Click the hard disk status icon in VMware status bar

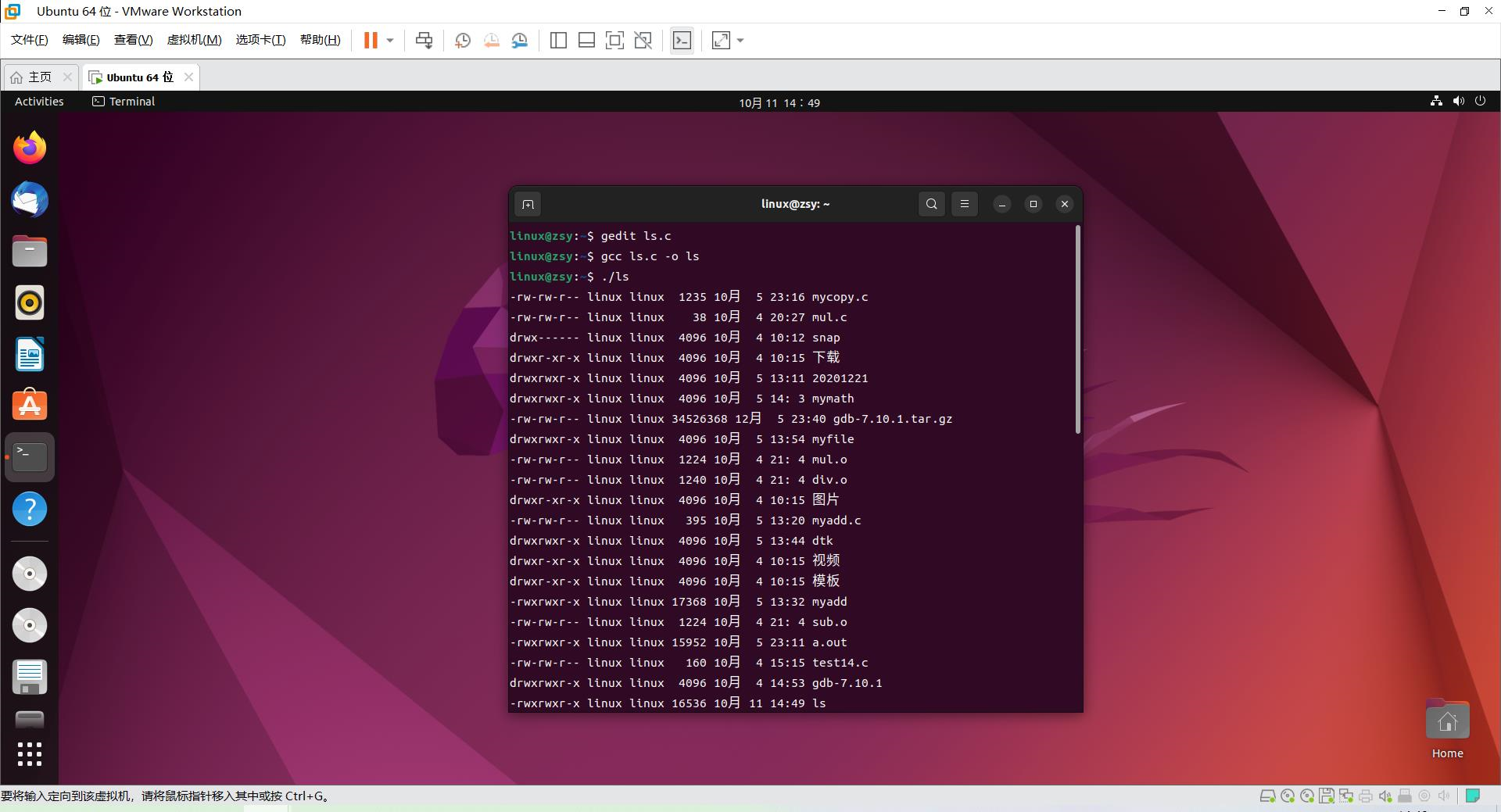click(1267, 796)
